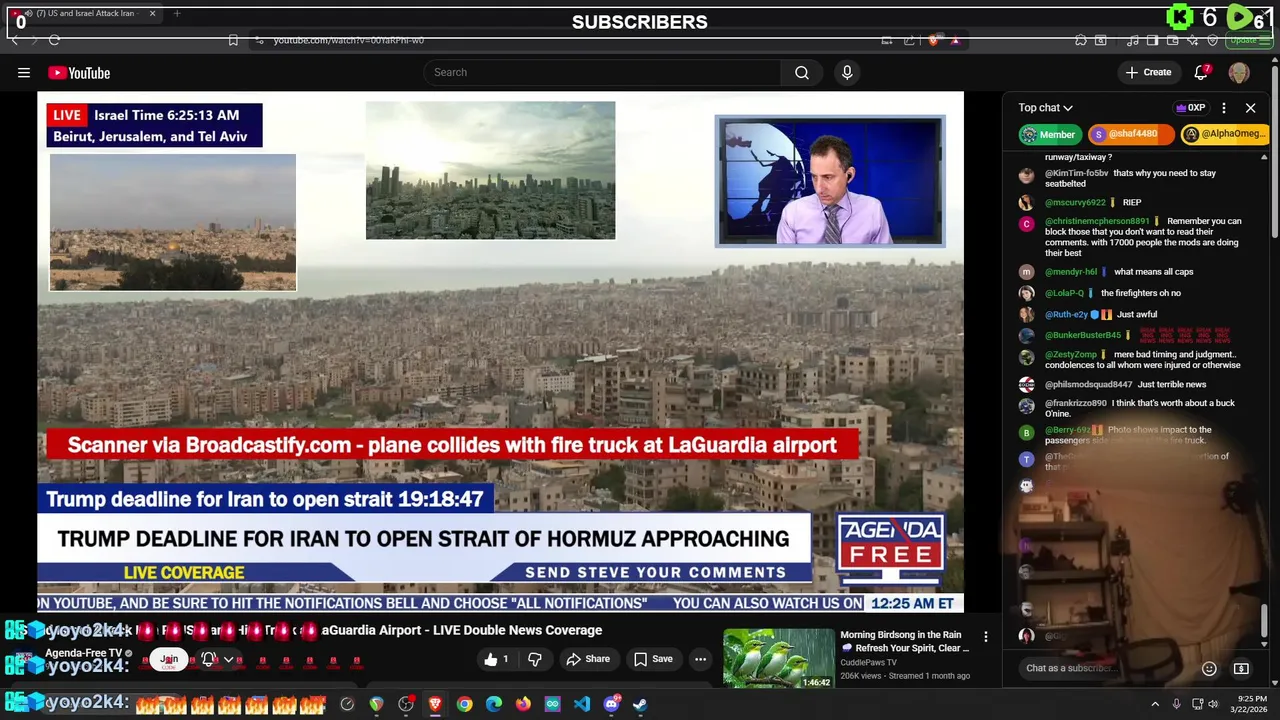Open the @AlphaOmeg... Super Chat chip
The width and height of the screenshot is (1280, 720).
pos(1223,134)
